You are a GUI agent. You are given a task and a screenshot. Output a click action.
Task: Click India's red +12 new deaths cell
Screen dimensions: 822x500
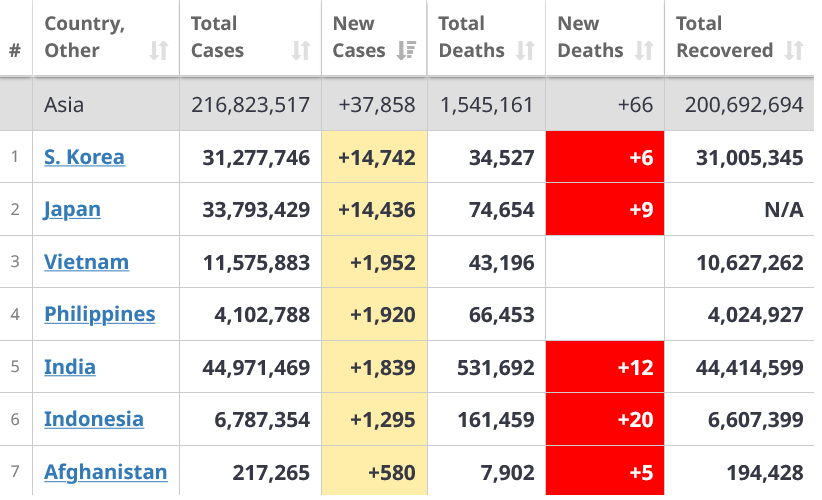pyautogui.click(x=605, y=367)
